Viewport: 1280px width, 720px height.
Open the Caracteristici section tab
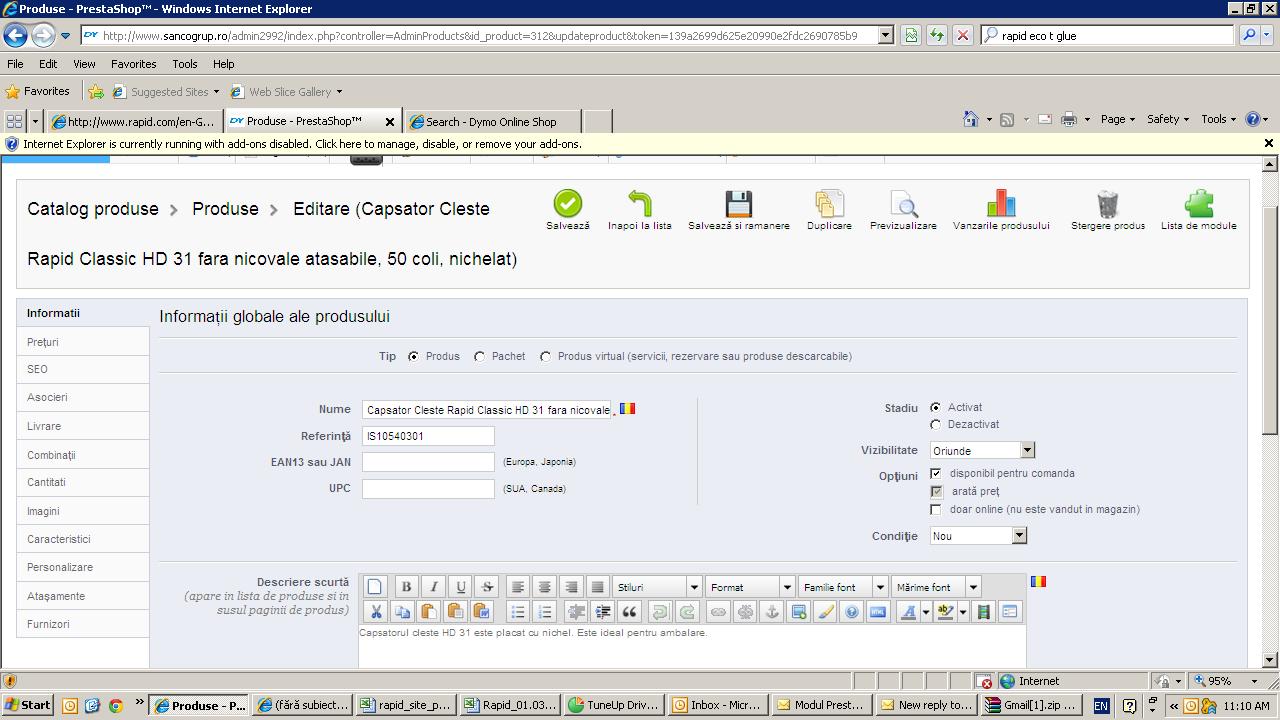(x=83, y=539)
